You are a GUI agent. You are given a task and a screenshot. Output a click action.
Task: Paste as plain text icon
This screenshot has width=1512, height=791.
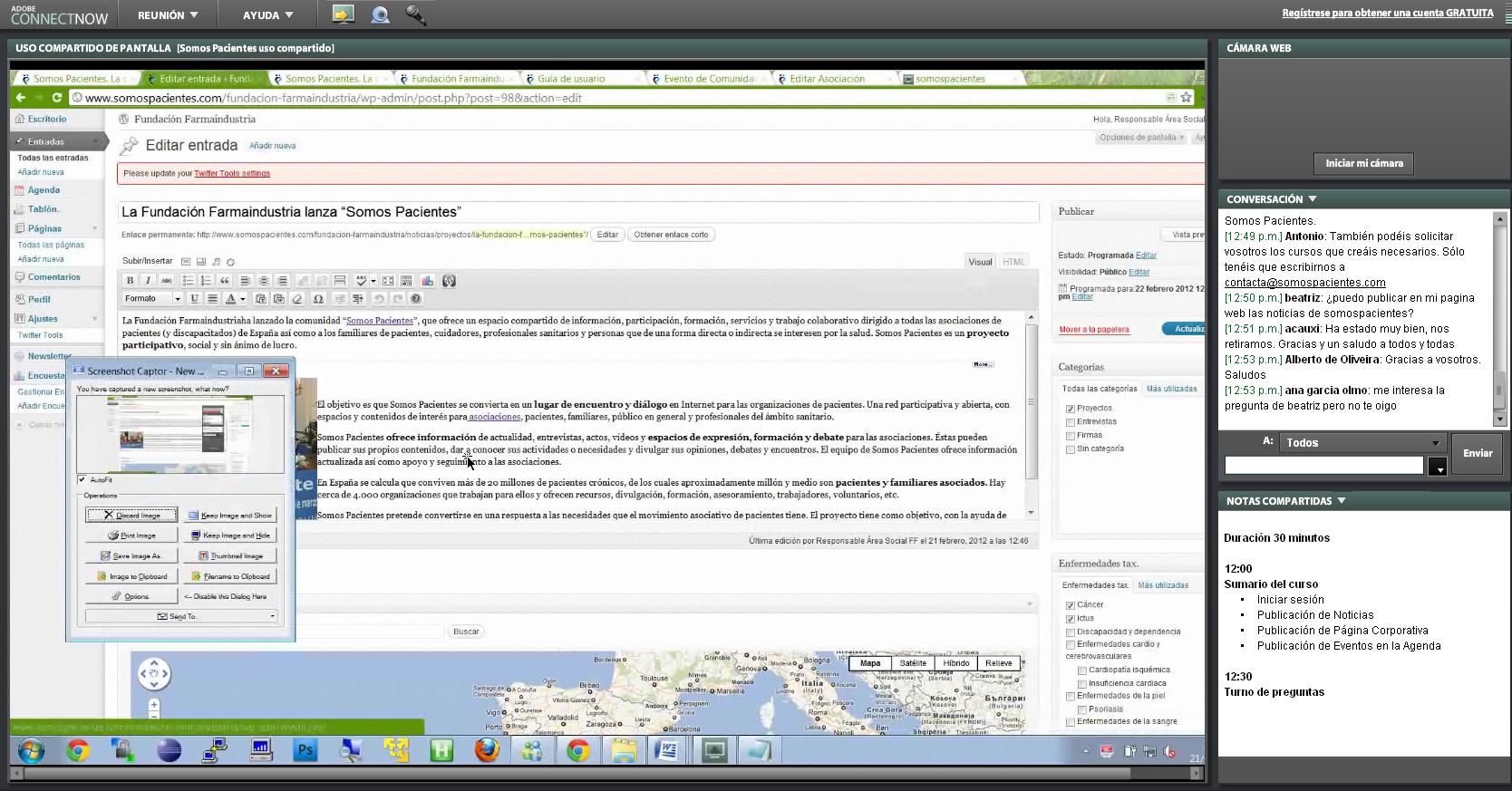pos(261,298)
